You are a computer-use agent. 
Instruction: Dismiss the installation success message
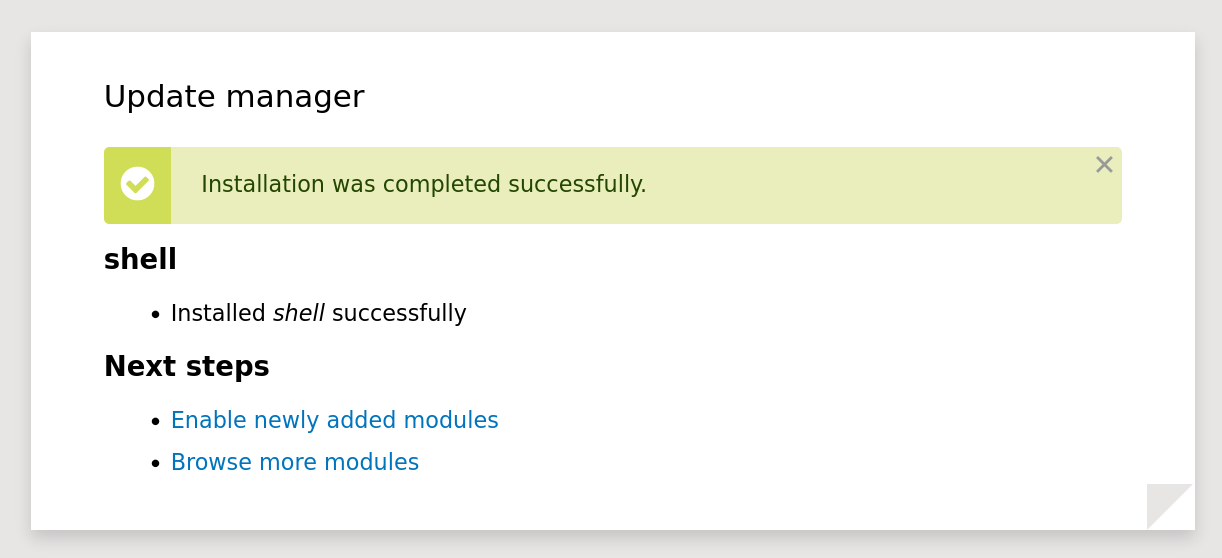click(1104, 165)
